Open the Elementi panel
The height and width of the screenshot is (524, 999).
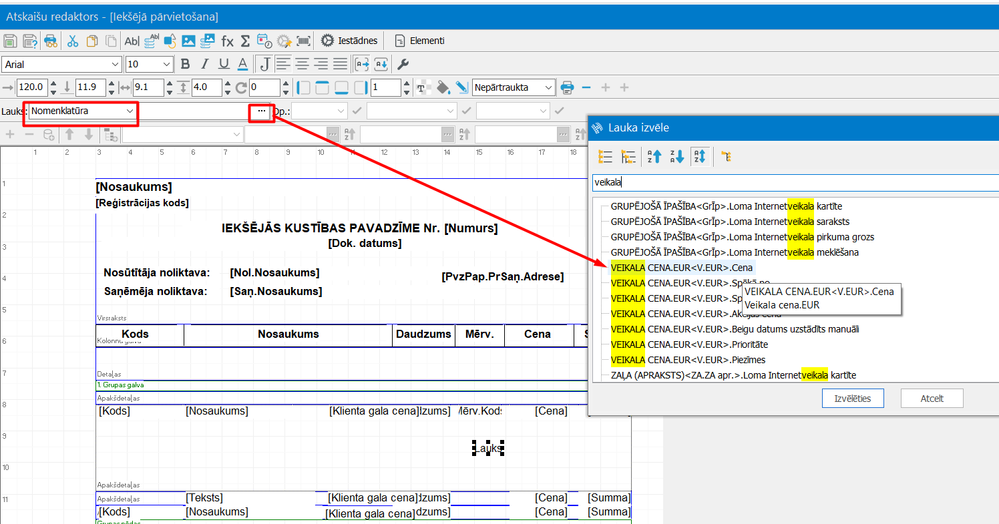click(419, 41)
